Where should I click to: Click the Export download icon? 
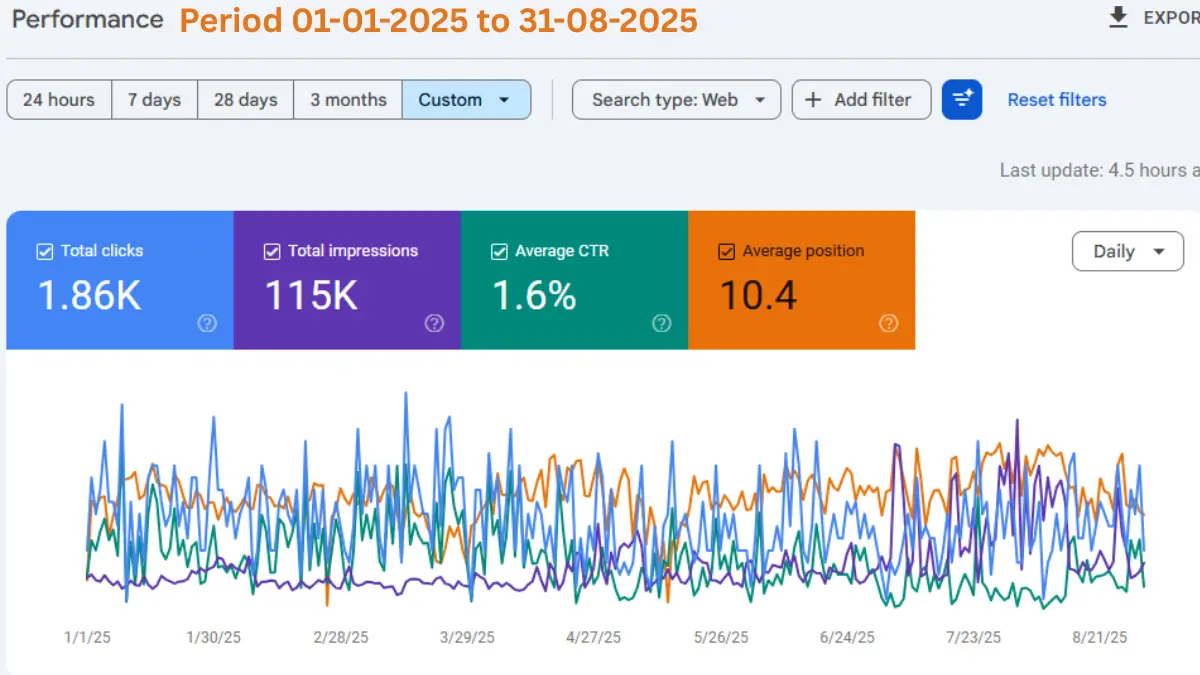[1119, 17]
